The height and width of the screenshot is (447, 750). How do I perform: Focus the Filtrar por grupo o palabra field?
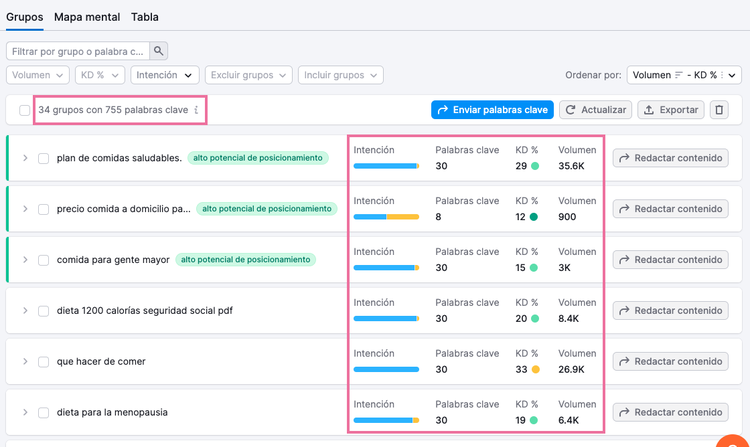pyautogui.click(x=78, y=51)
